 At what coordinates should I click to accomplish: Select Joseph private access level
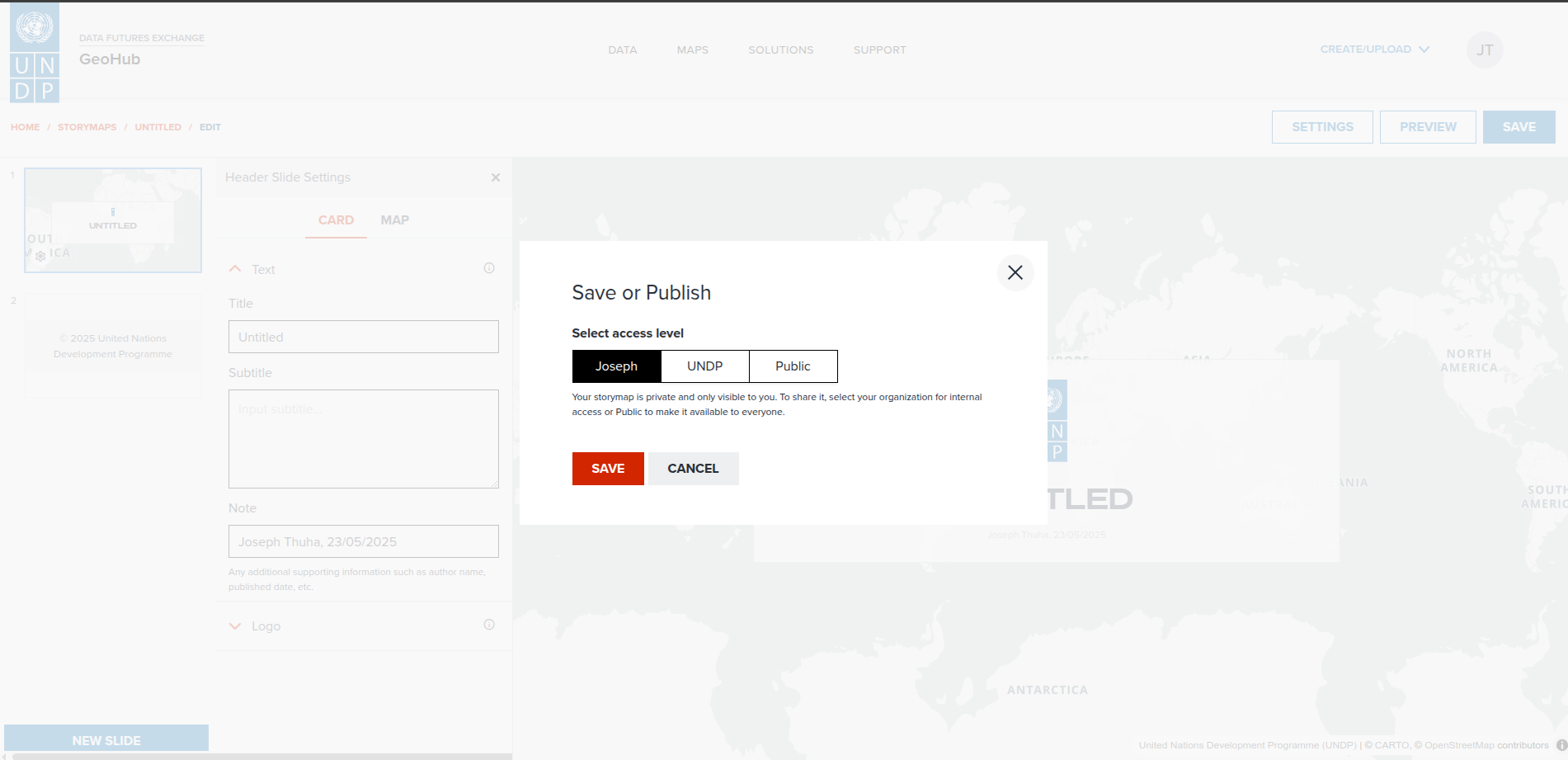[x=616, y=366]
